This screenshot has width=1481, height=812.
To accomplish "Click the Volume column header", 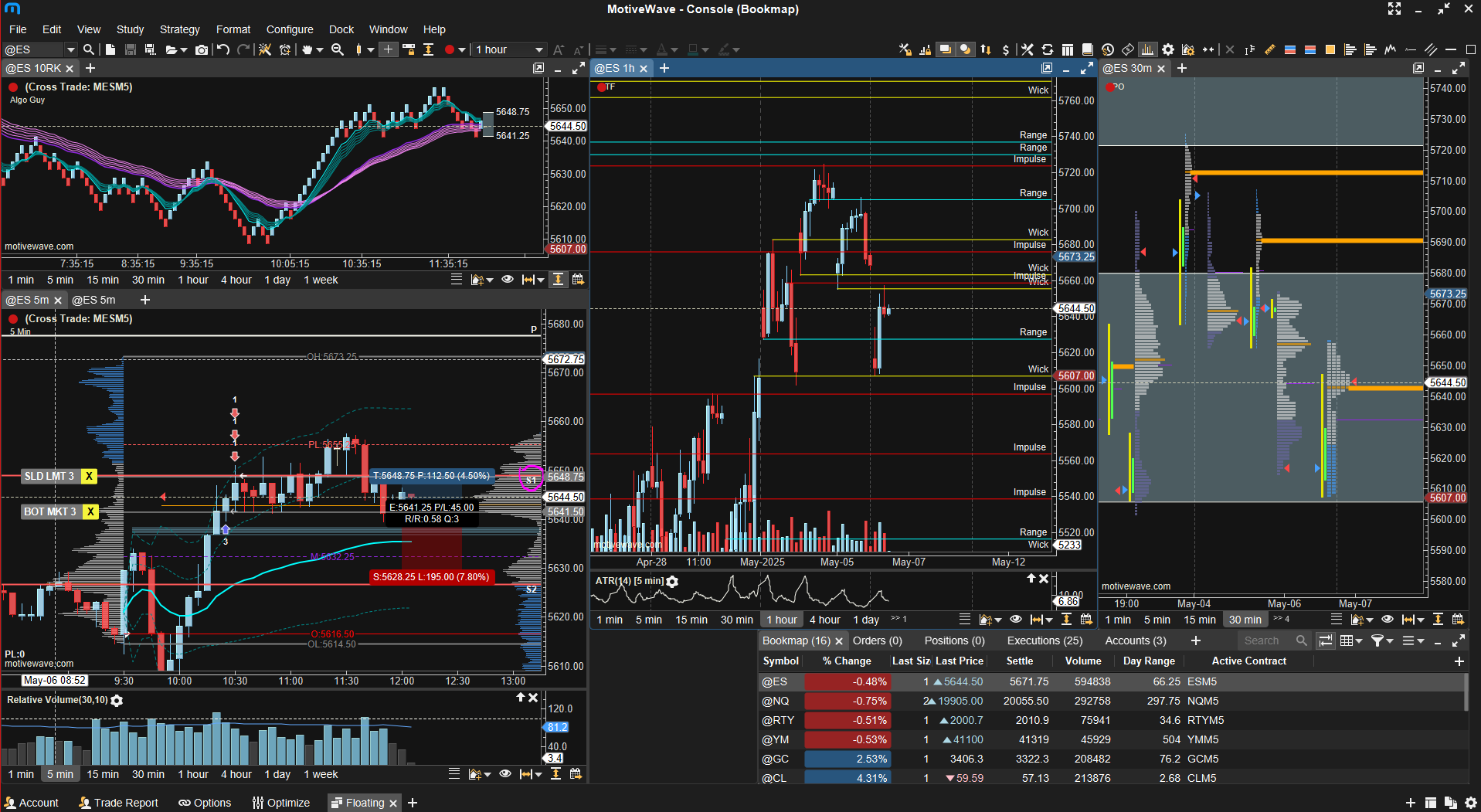I will pyautogui.click(x=1083, y=661).
